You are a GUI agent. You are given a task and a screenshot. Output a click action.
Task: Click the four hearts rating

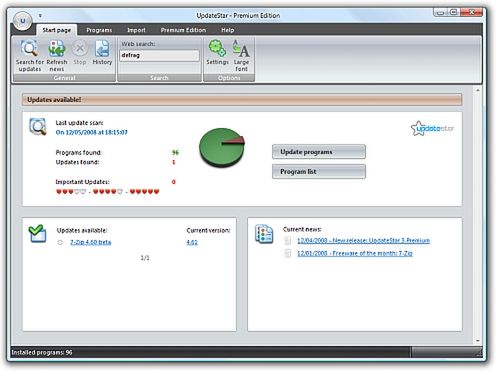coord(108,192)
